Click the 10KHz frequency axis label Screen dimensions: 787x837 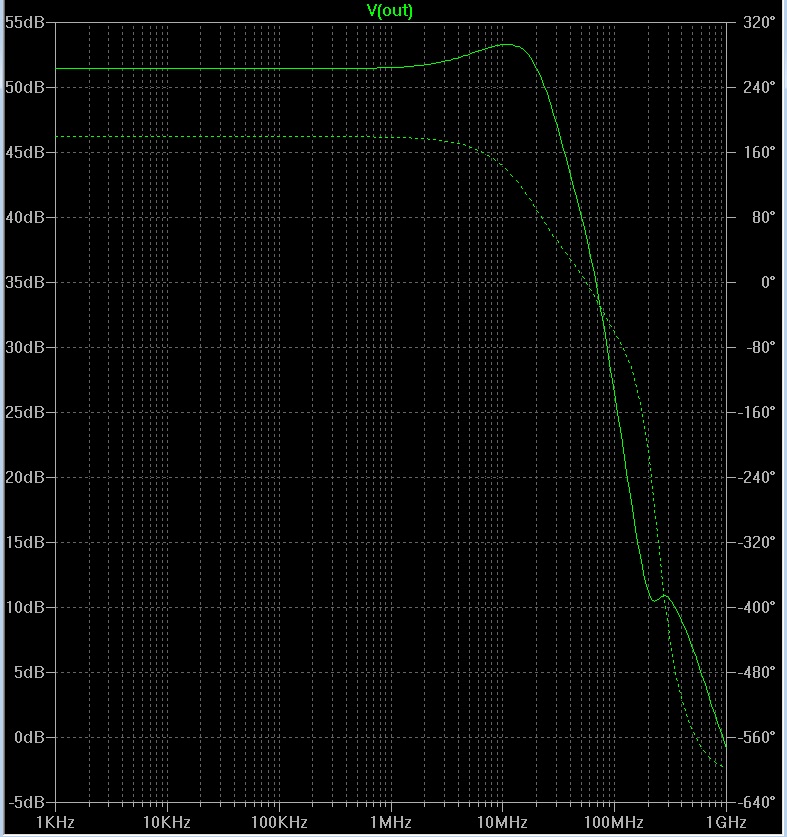click(x=167, y=822)
